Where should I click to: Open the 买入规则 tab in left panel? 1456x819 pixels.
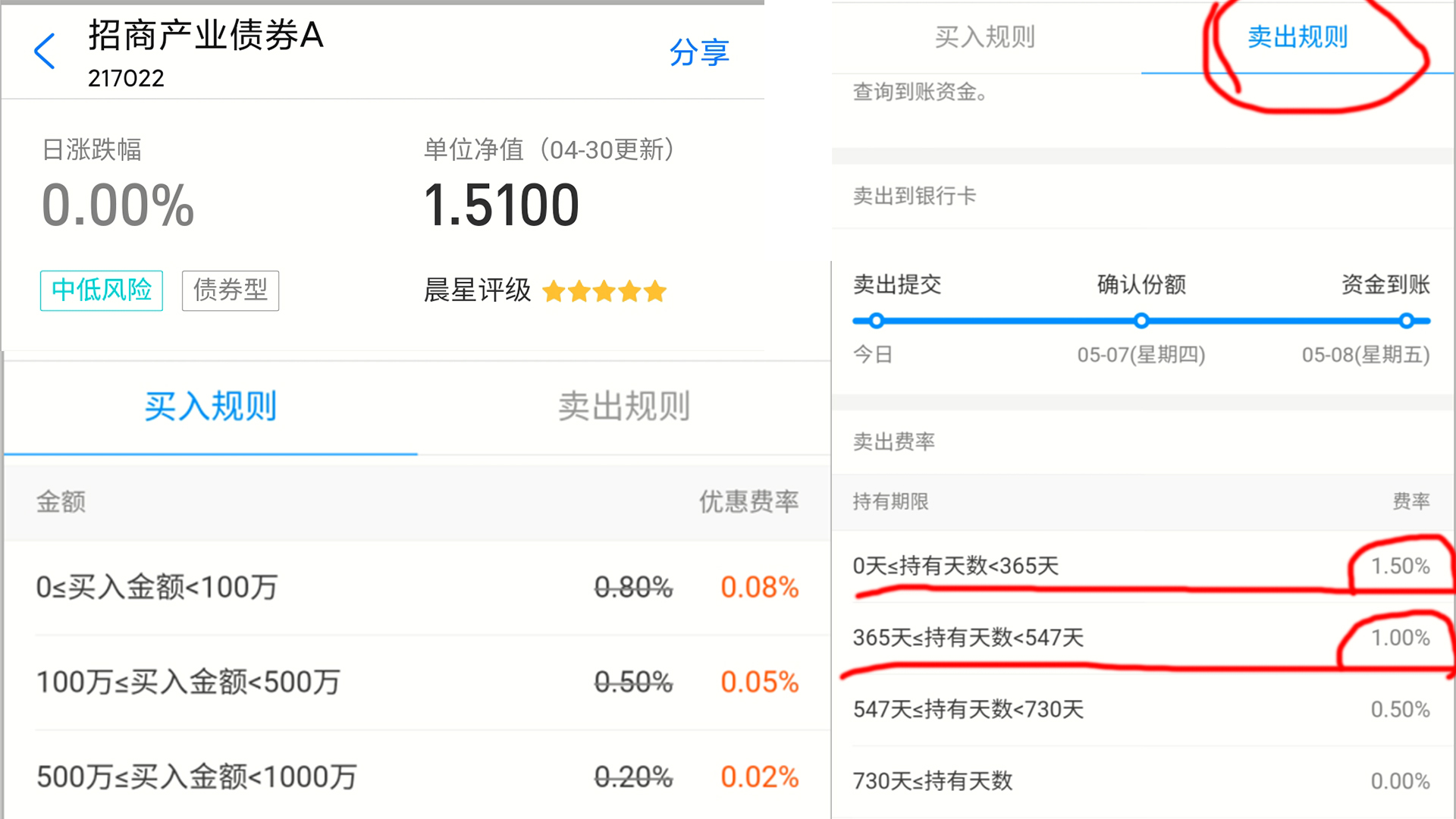click(x=211, y=406)
